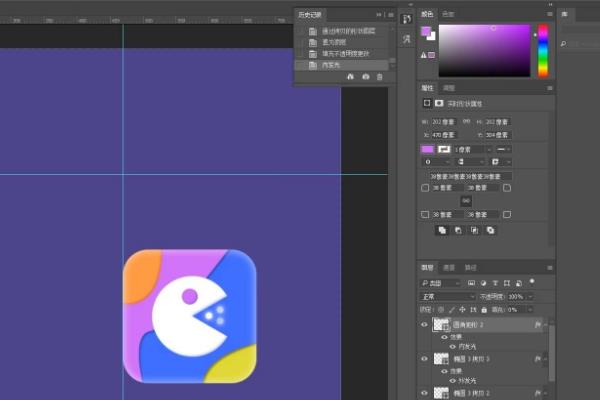The width and height of the screenshot is (600, 400).
Task: Select Exclude Overlapping Shapes path operation
Action: tap(491, 230)
